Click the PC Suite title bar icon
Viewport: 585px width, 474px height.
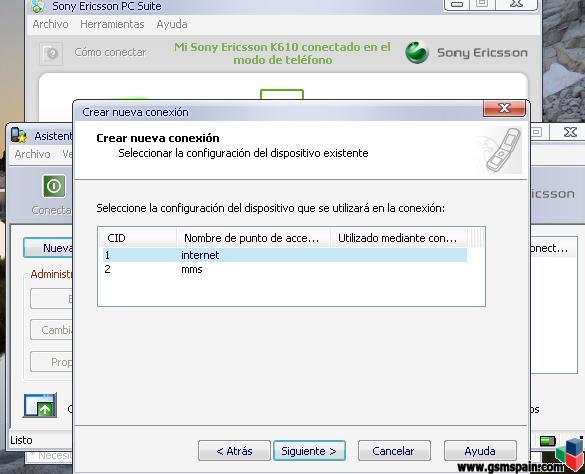(x=37, y=6)
